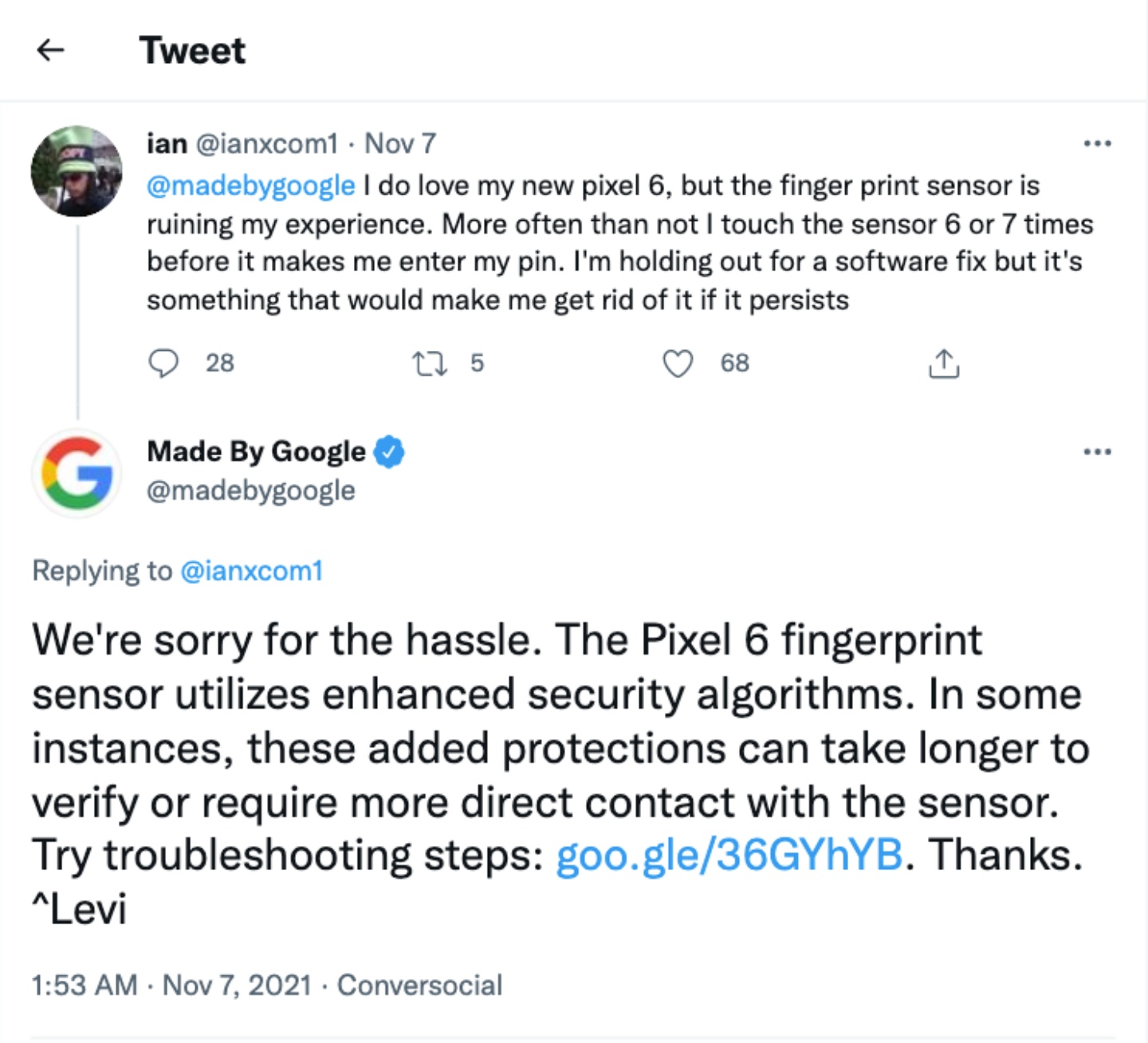
Task: Click the Made By Google profile avatar
Action: [x=77, y=473]
